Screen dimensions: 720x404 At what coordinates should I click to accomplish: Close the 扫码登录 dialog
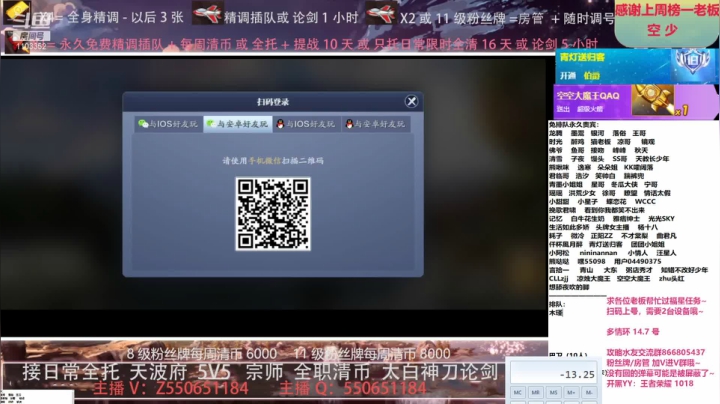click(x=411, y=101)
